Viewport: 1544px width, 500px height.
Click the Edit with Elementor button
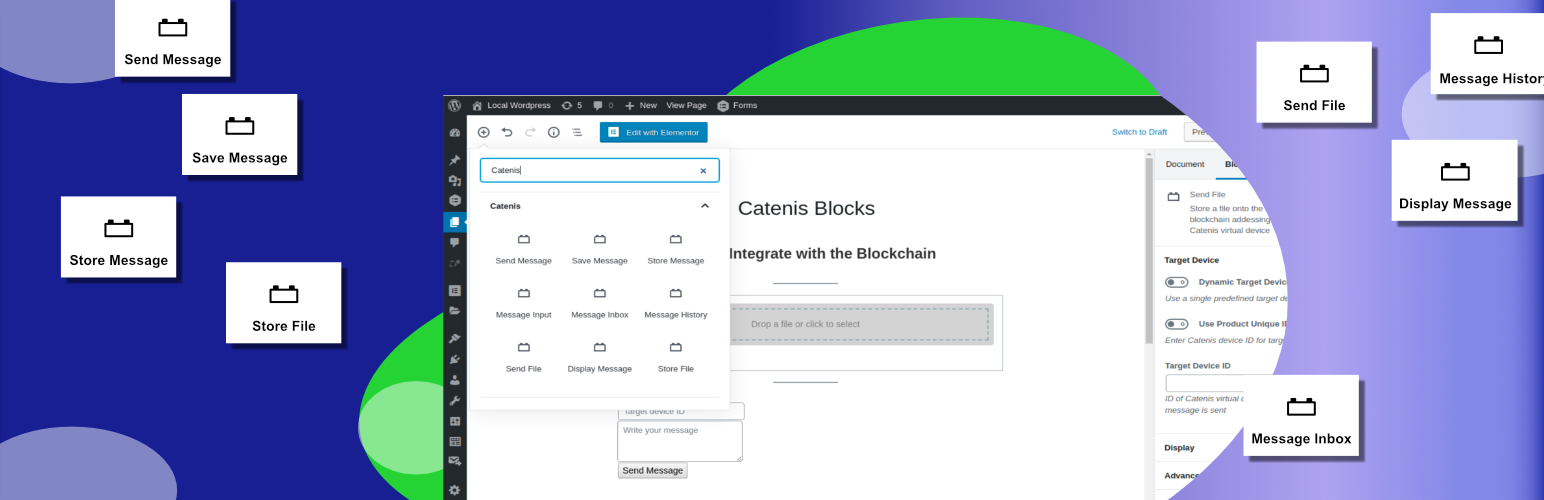(653, 132)
